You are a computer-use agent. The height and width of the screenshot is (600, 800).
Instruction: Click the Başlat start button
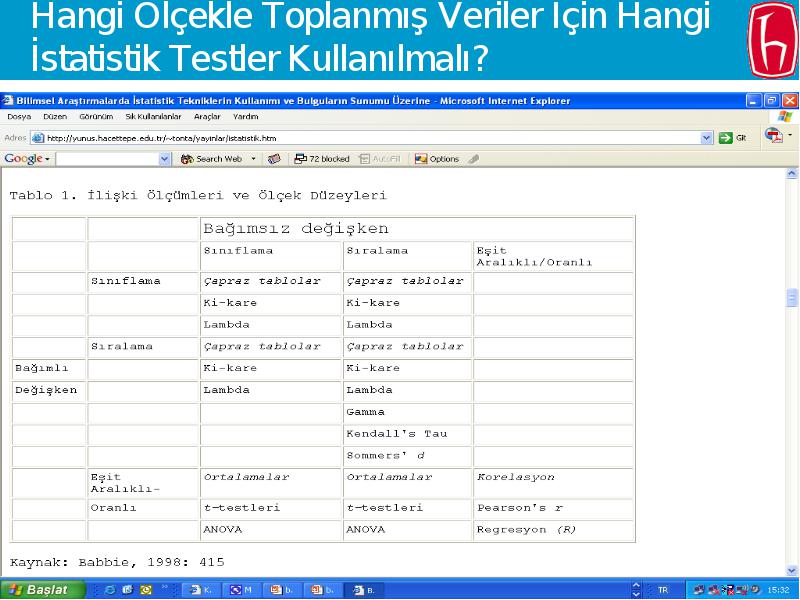[x=42, y=590]
